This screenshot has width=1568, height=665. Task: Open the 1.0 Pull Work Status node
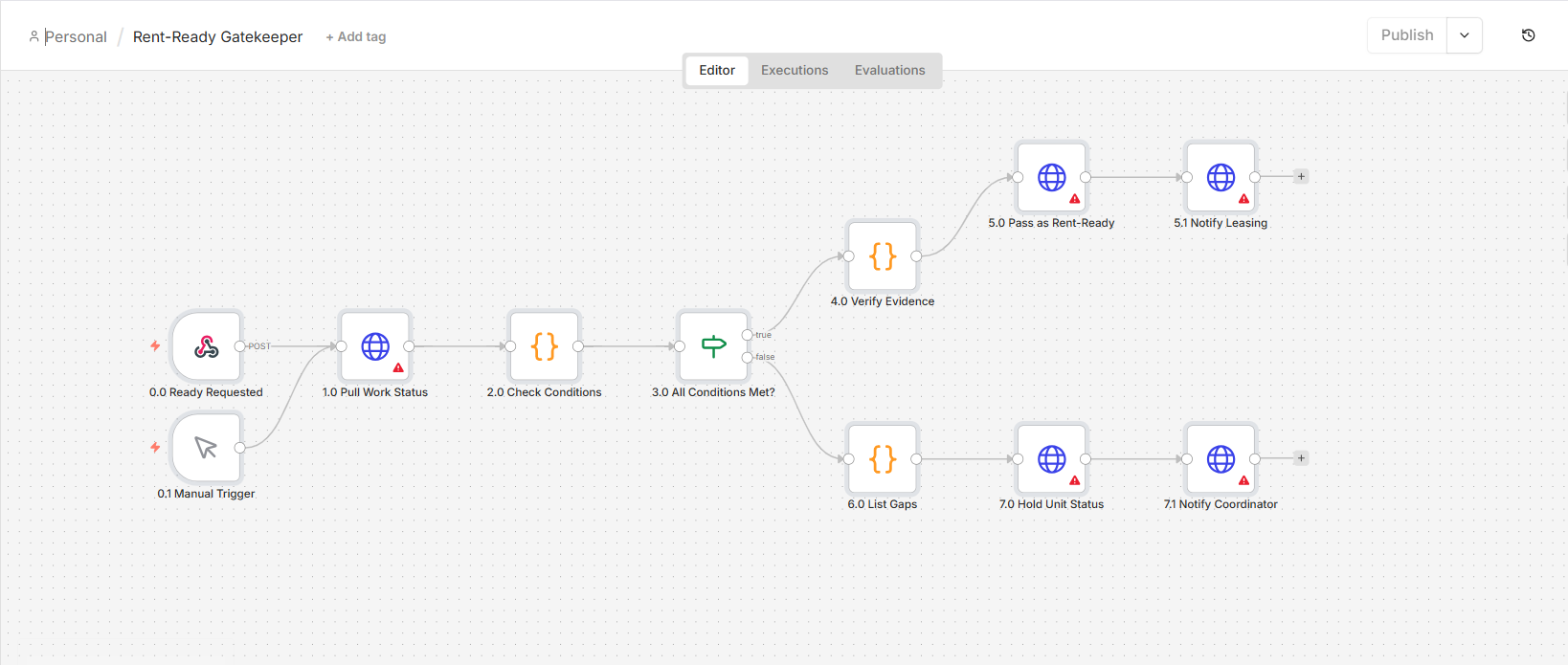[x=375, y=346]
